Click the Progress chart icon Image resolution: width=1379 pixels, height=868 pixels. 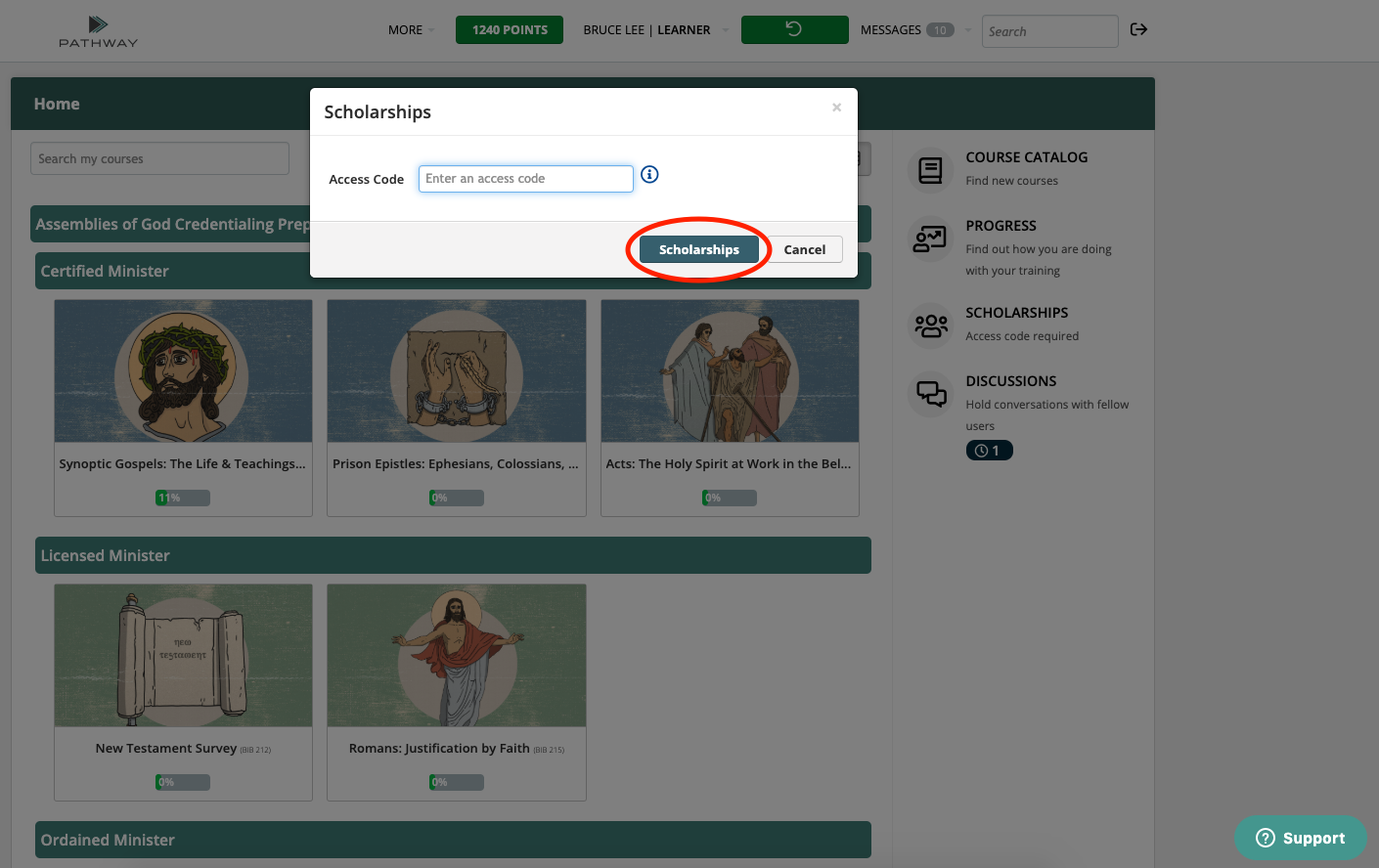(x=930, y=239)
